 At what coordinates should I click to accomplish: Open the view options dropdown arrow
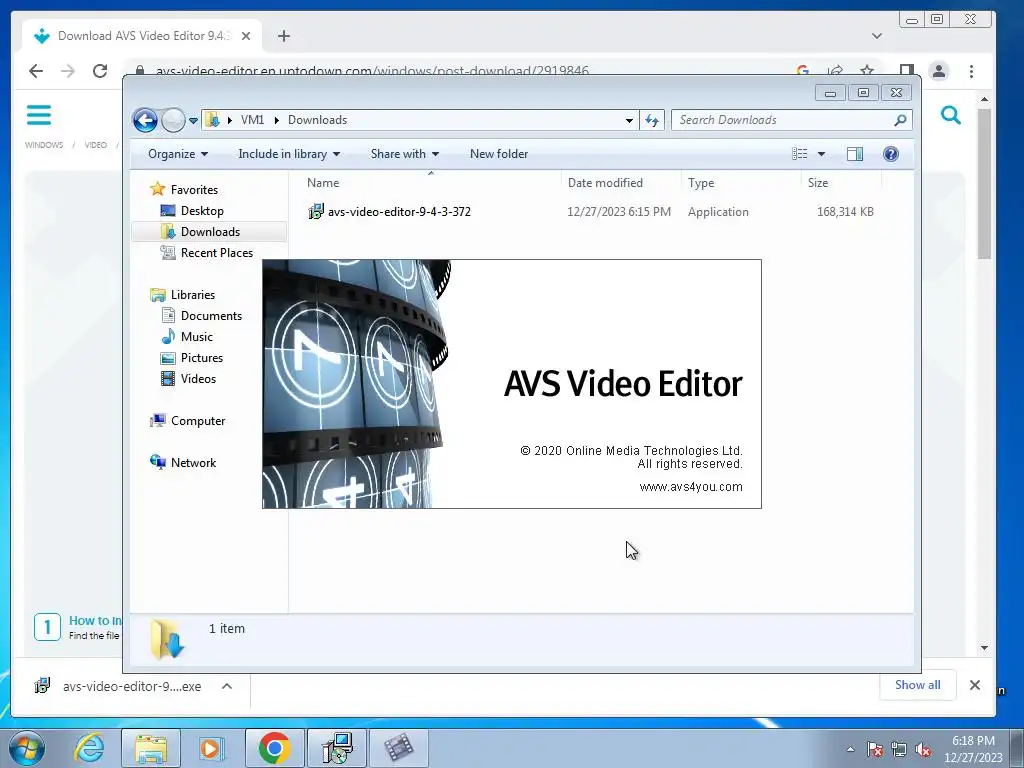[x=822, y=154]
